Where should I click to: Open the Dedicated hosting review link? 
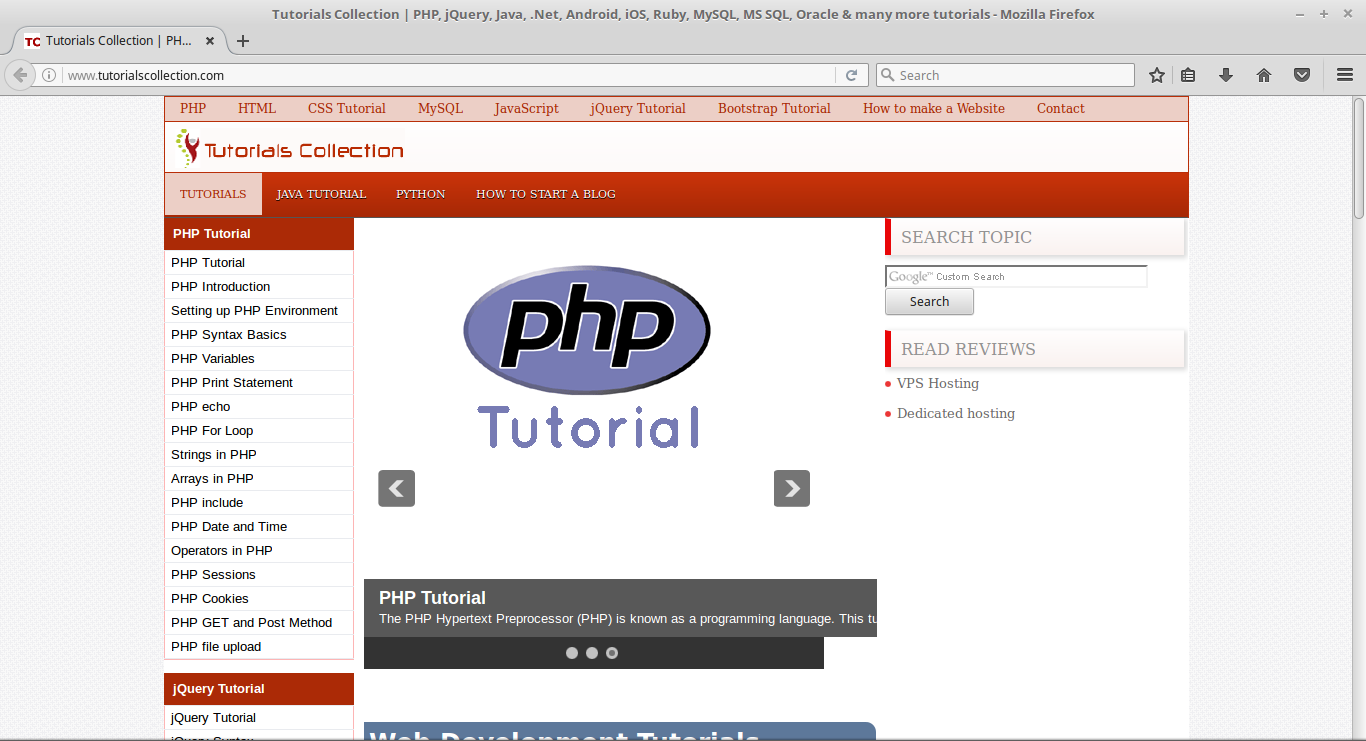coord(956,413)
